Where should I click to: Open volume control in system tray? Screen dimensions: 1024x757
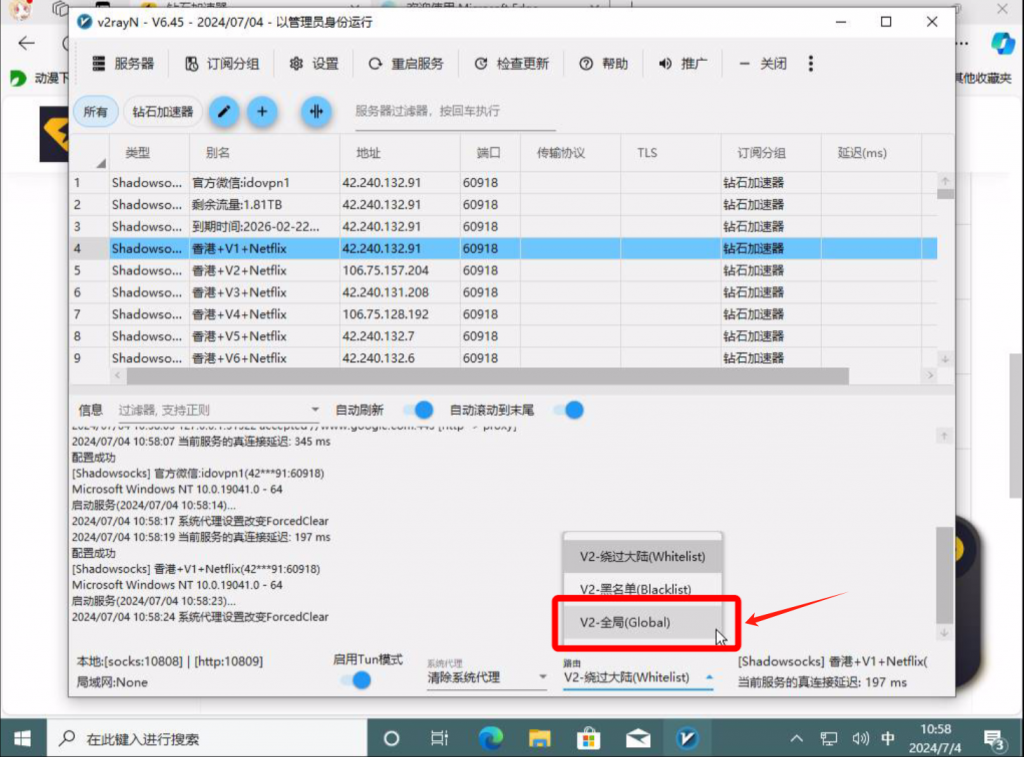[860, 739]
